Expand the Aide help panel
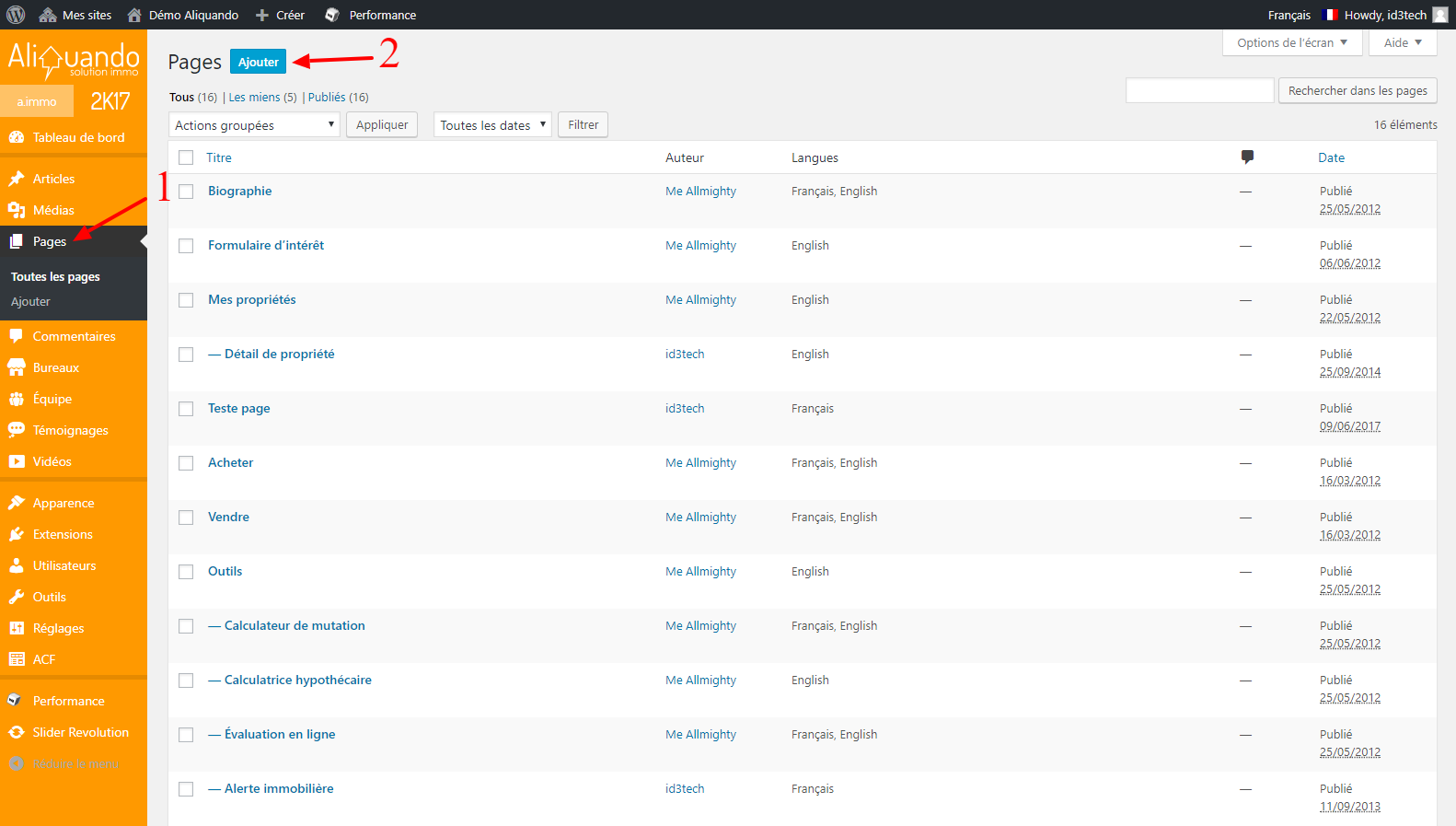This screenshot has height=826, width=1456. [x=1403, y=42]
